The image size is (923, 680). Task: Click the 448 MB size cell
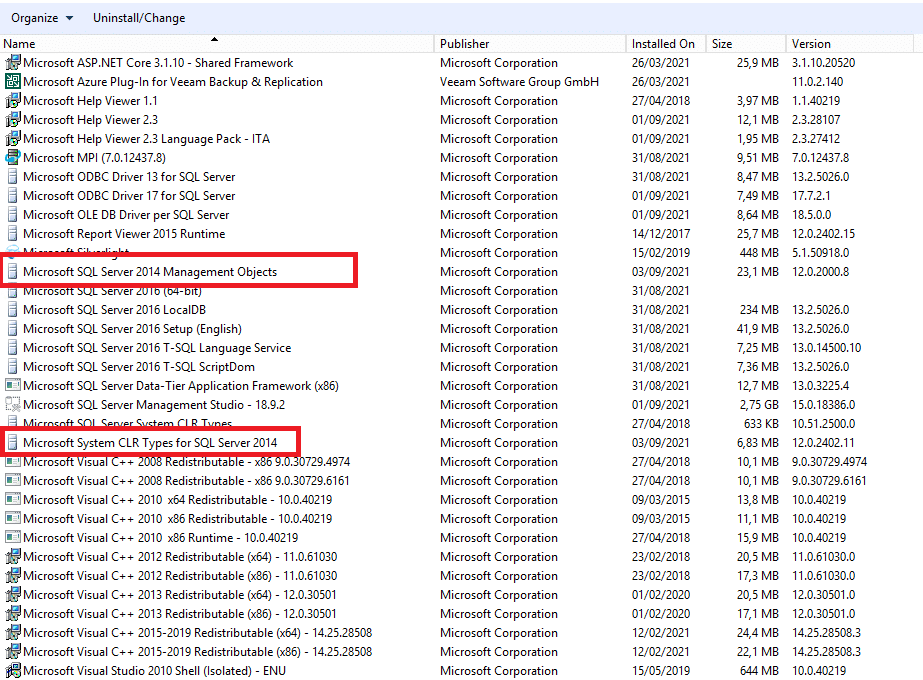[759, 253]
